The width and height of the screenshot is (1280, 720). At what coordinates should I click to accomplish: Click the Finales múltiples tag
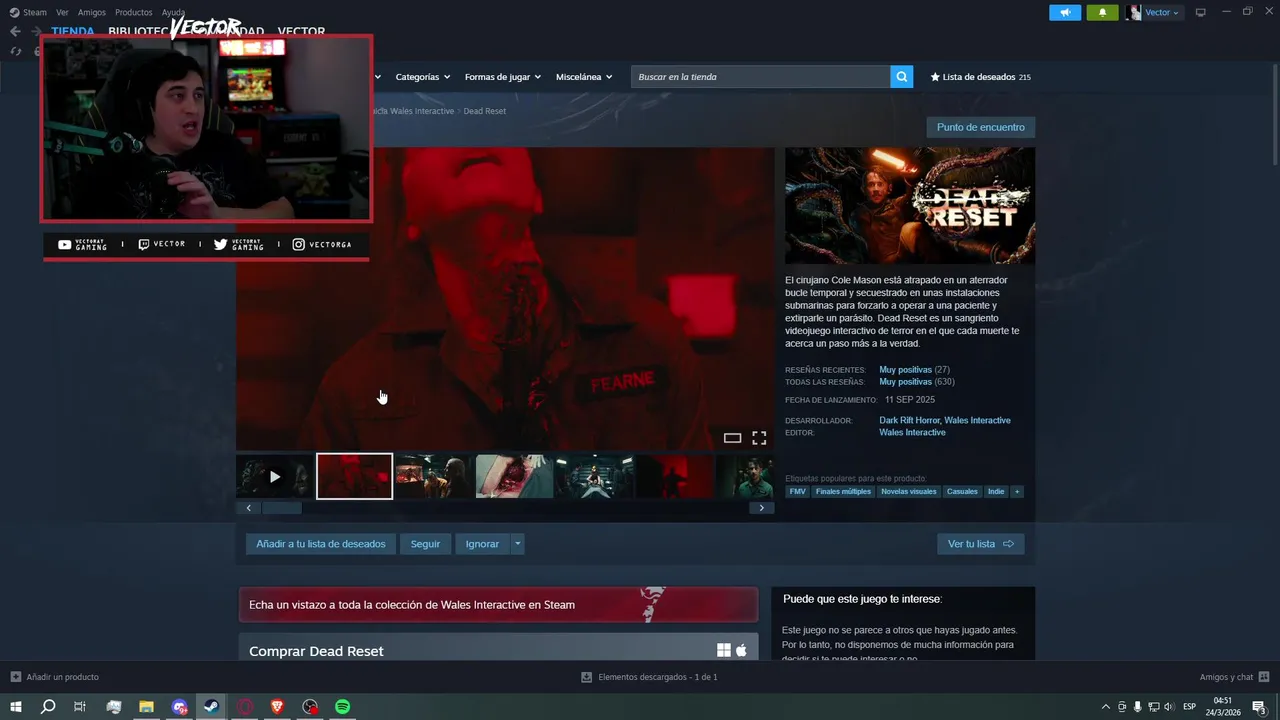843,492
